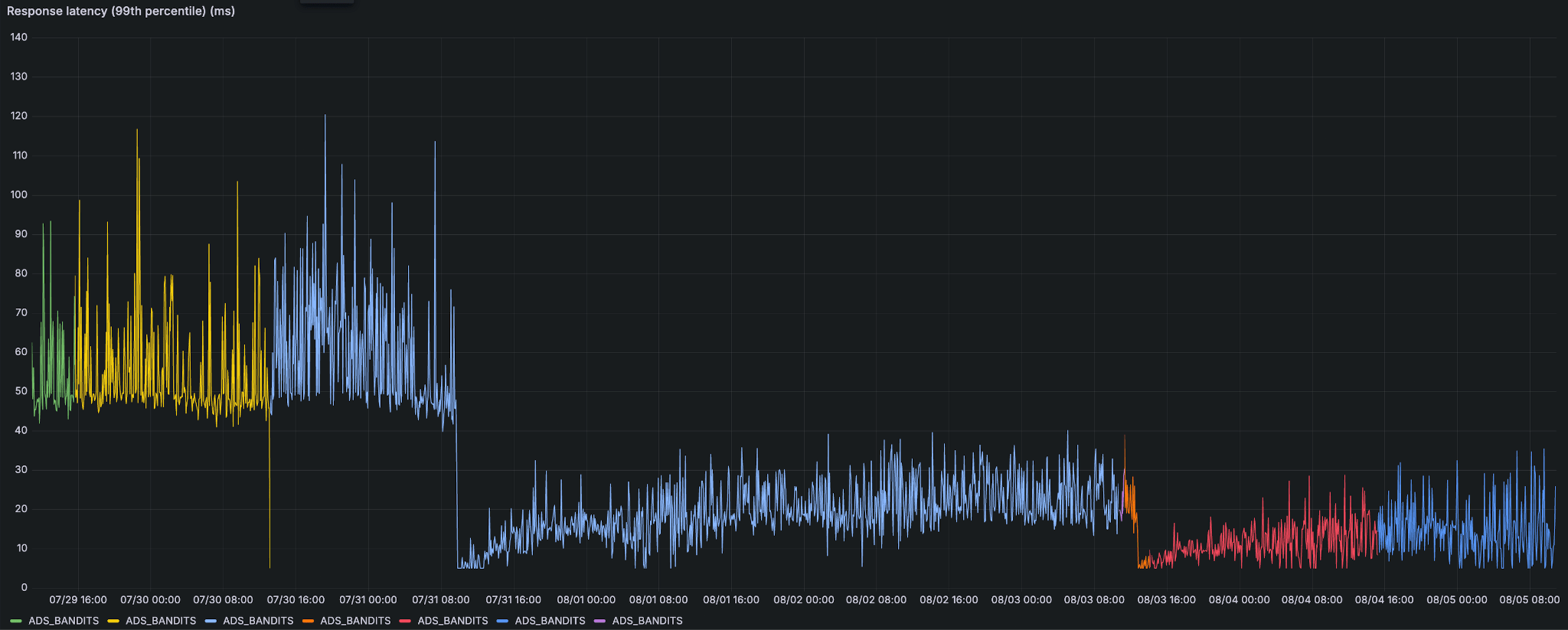Isolate the orange ADS_BANDITS series label
The height and width of the screenshot is (630, 1568).
click(355, 621)
